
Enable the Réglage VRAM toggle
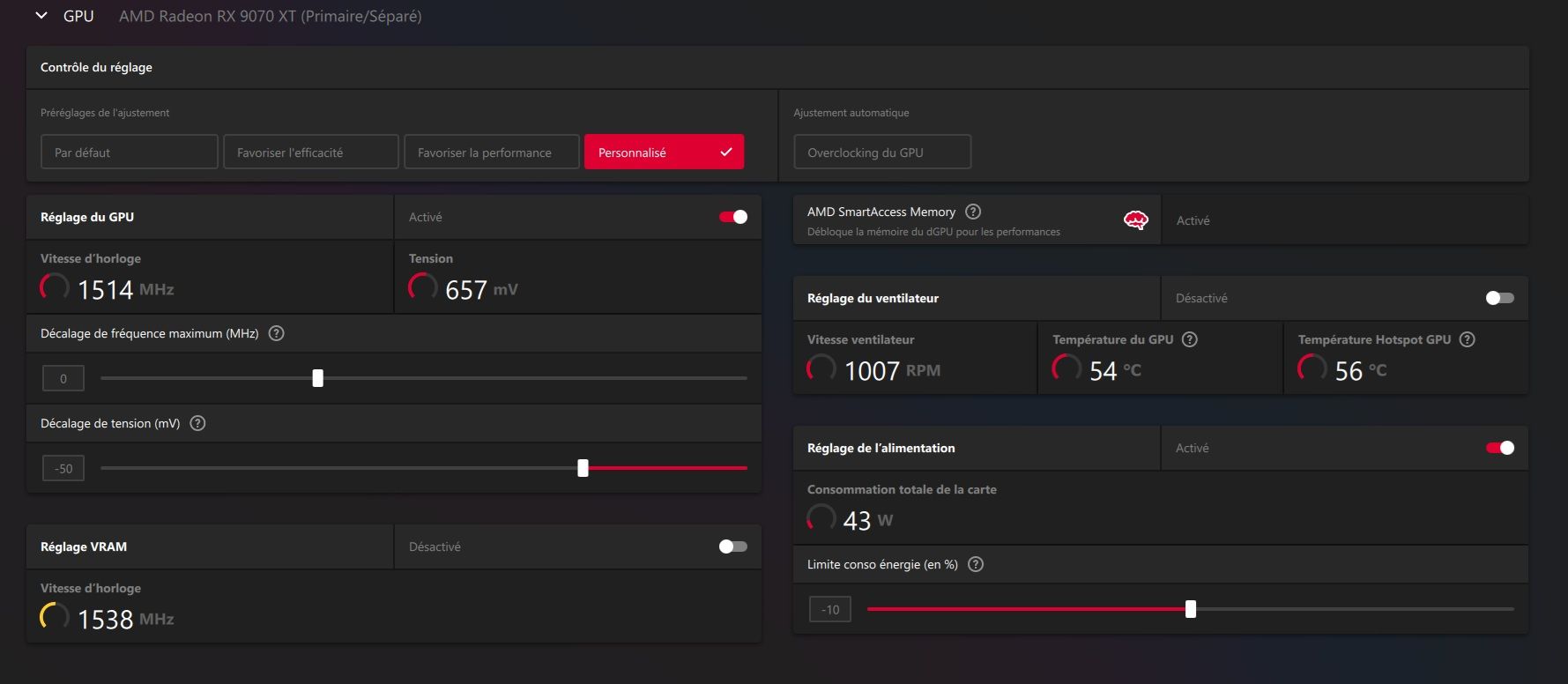coord(732,546)
